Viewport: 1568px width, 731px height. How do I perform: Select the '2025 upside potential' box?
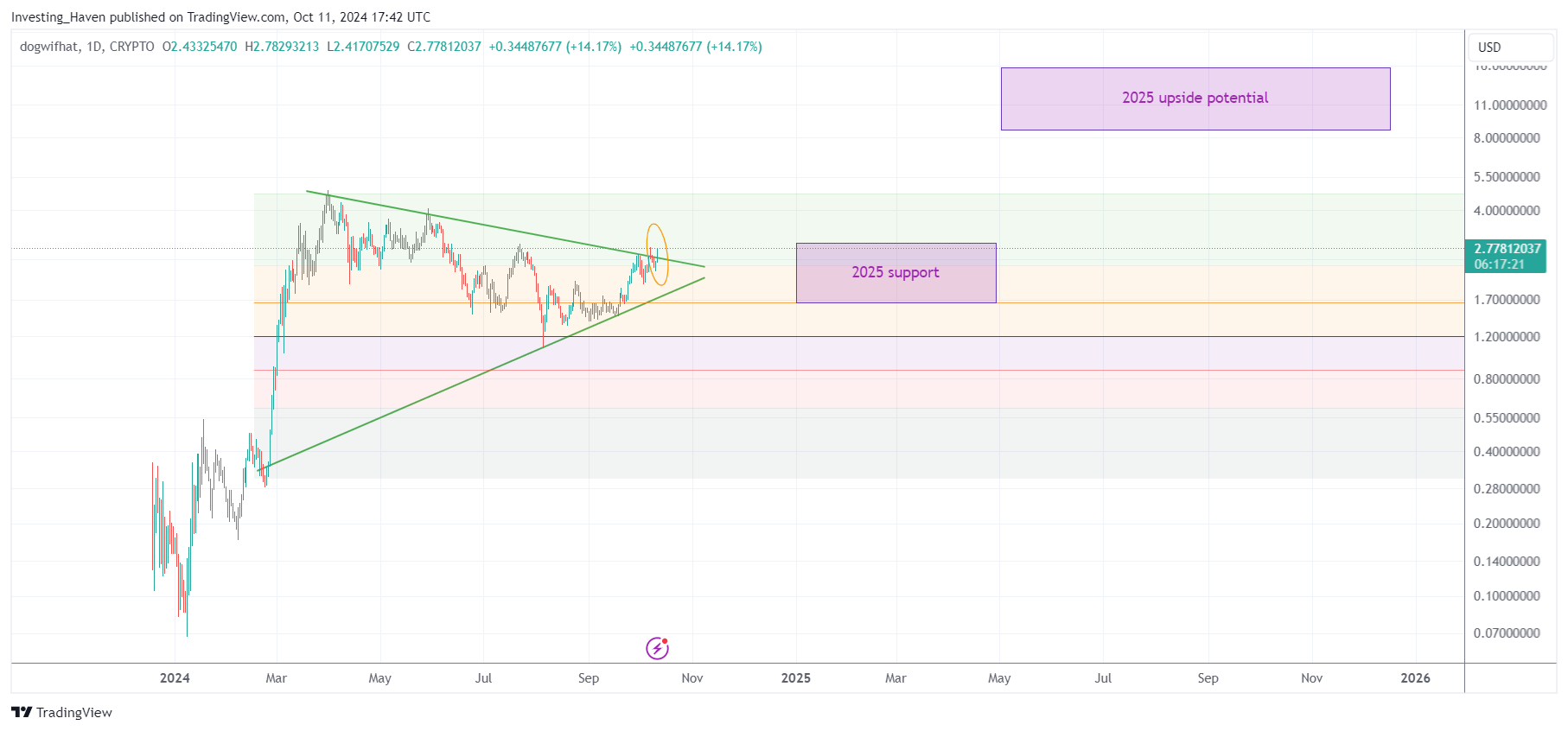1195,99
